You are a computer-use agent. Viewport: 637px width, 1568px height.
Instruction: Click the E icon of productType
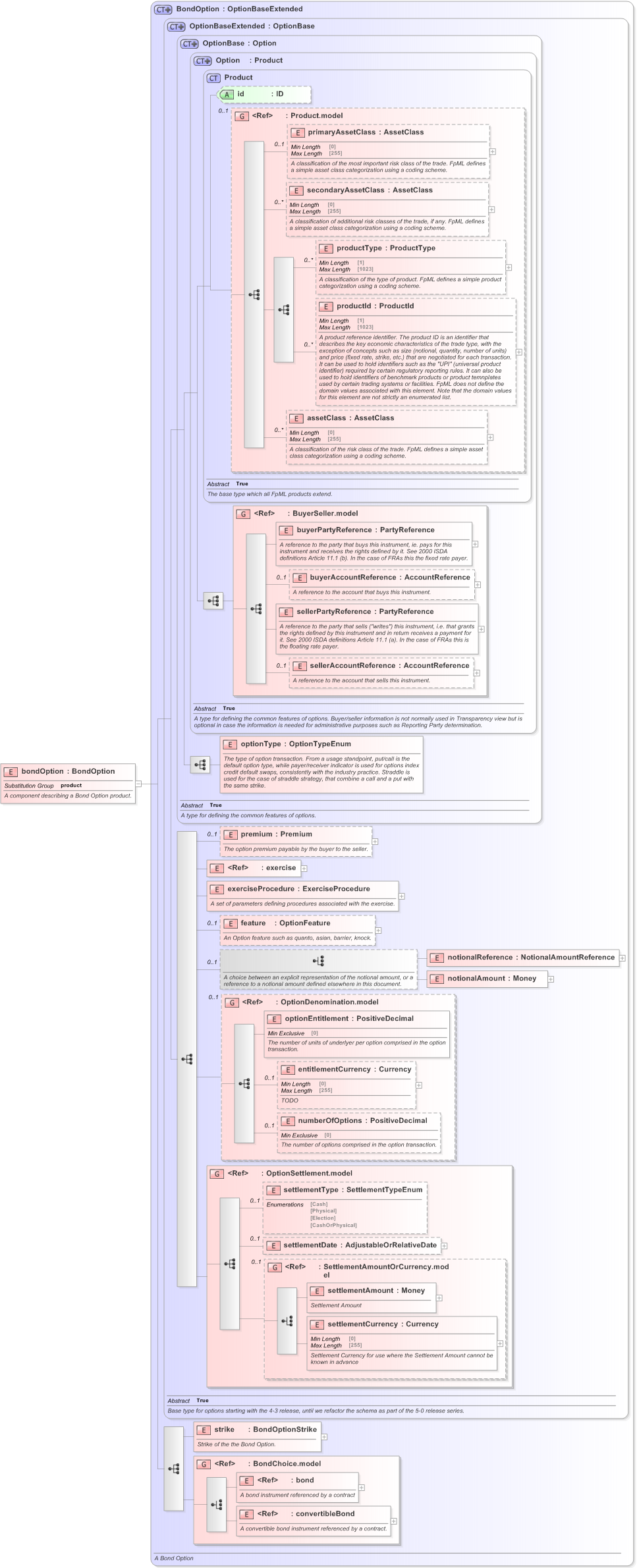[x=326, y=249]
